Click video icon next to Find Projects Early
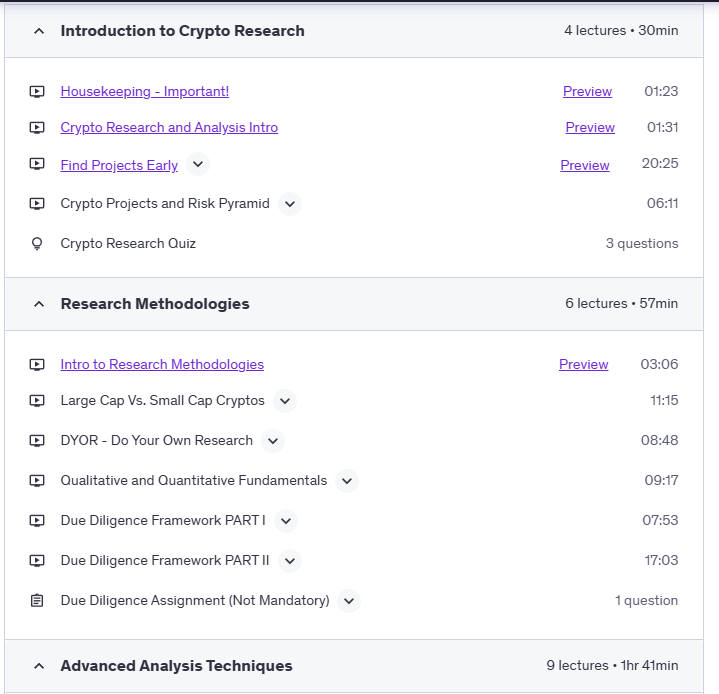 click(x=37, y=165)
